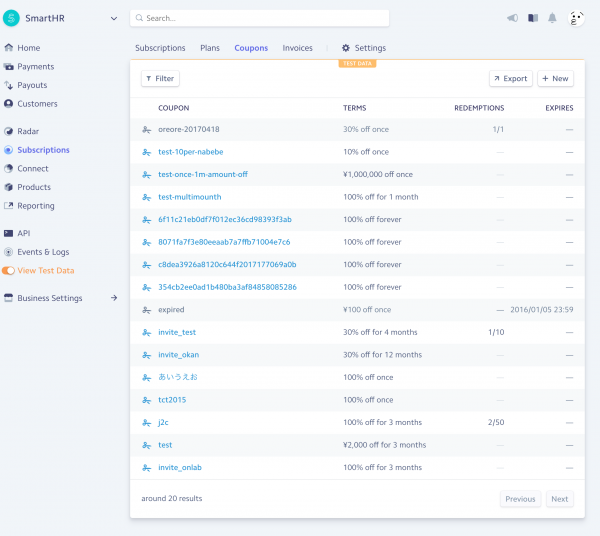Viewport: 600px width, 536px height.
Task: Click the Export button
Action: 511,78
